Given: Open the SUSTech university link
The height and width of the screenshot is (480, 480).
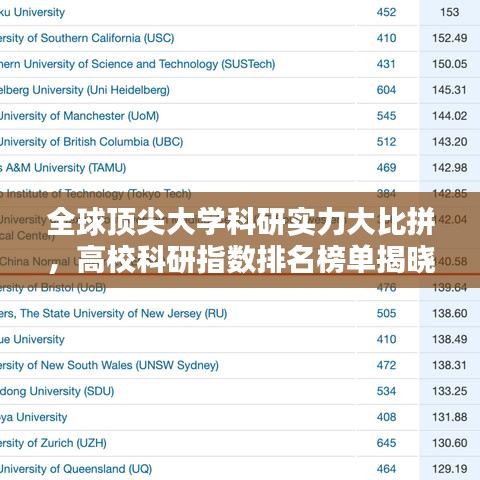Looking at the screenshot, I should coord(138,64).
